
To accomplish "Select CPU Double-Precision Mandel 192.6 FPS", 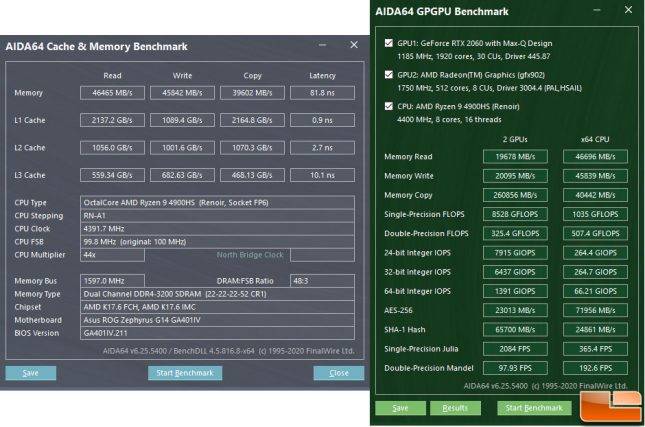I will [x=595, y=368].
